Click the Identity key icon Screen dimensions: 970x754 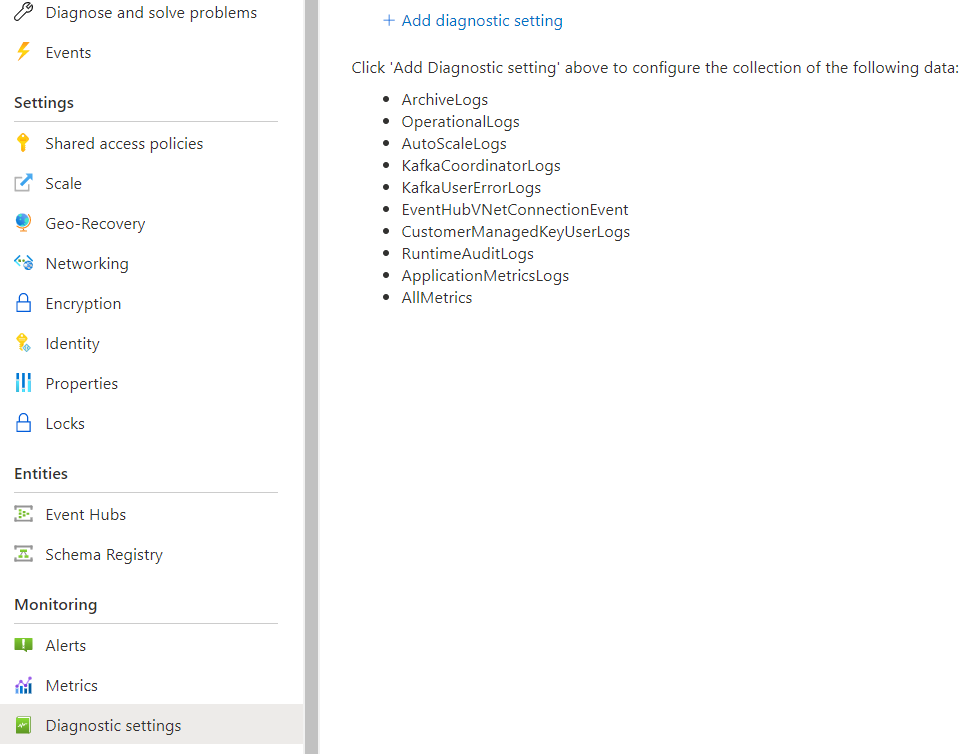click(x=24, y=344)
